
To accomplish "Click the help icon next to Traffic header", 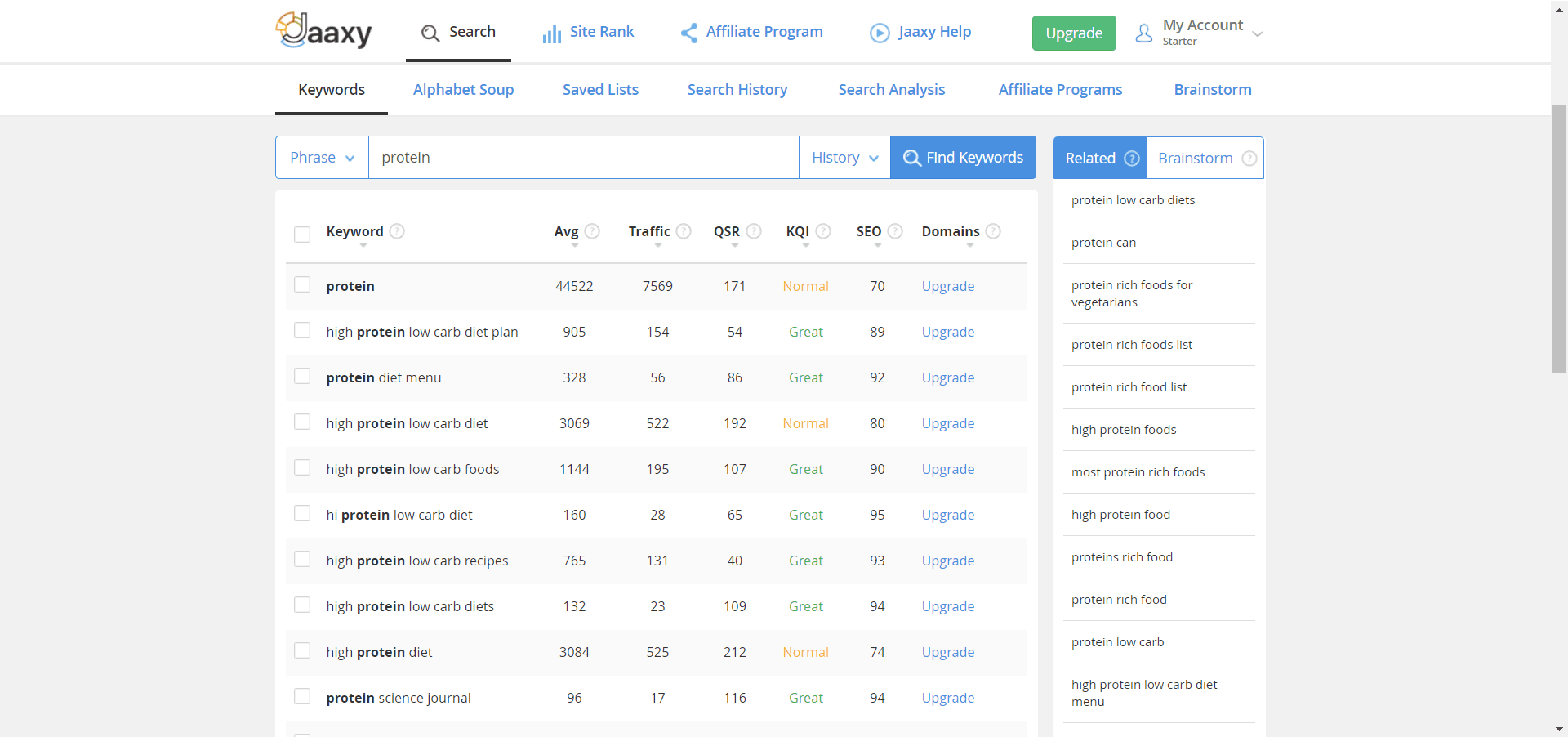I will (x=684, y=231).
